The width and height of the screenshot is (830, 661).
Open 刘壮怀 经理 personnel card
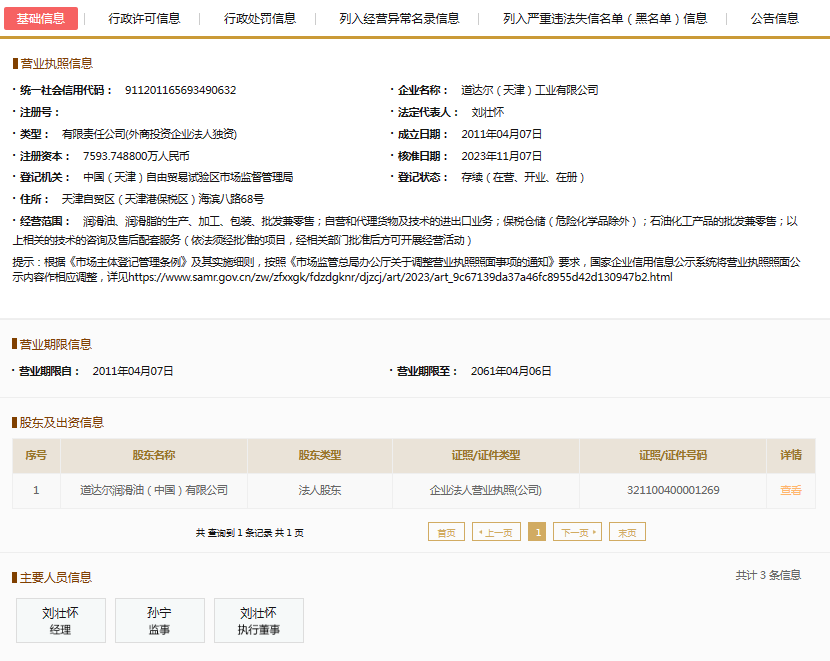(x=61, y=621)
